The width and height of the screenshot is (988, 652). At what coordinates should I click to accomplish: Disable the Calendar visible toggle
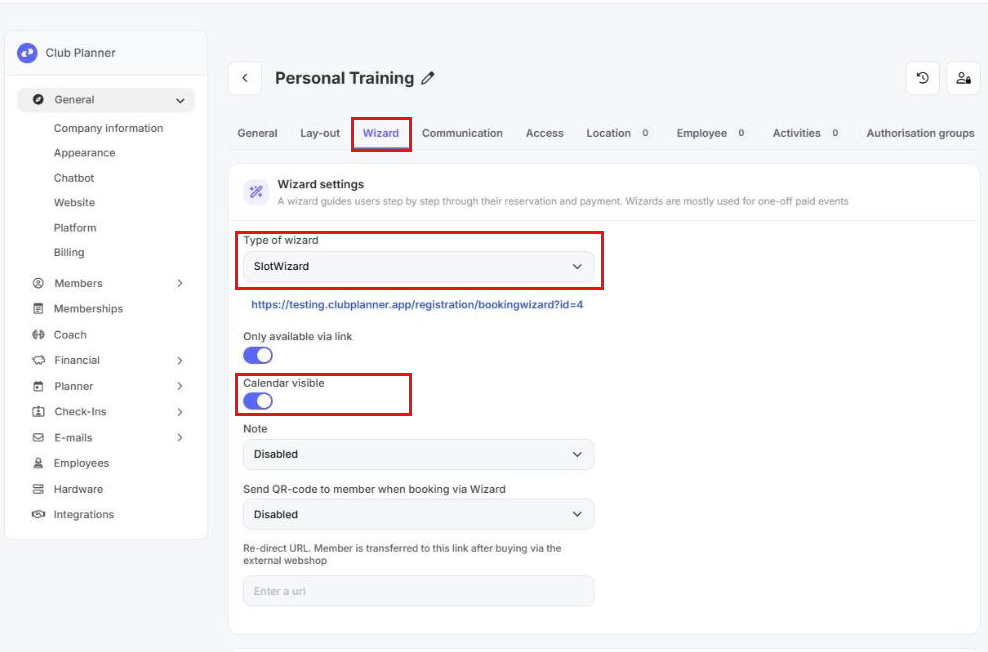pyautogui.click(x=258, y=401)
